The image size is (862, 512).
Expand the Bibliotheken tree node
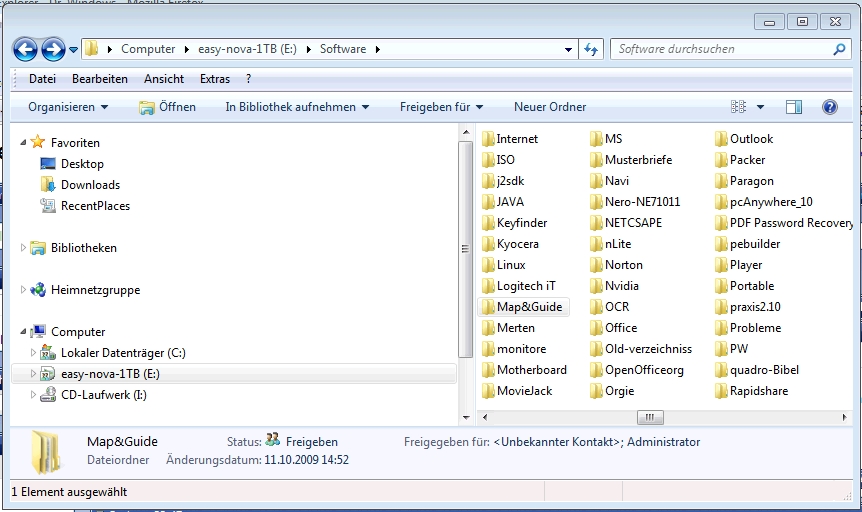pyautogui.click(x=23, y=247)
